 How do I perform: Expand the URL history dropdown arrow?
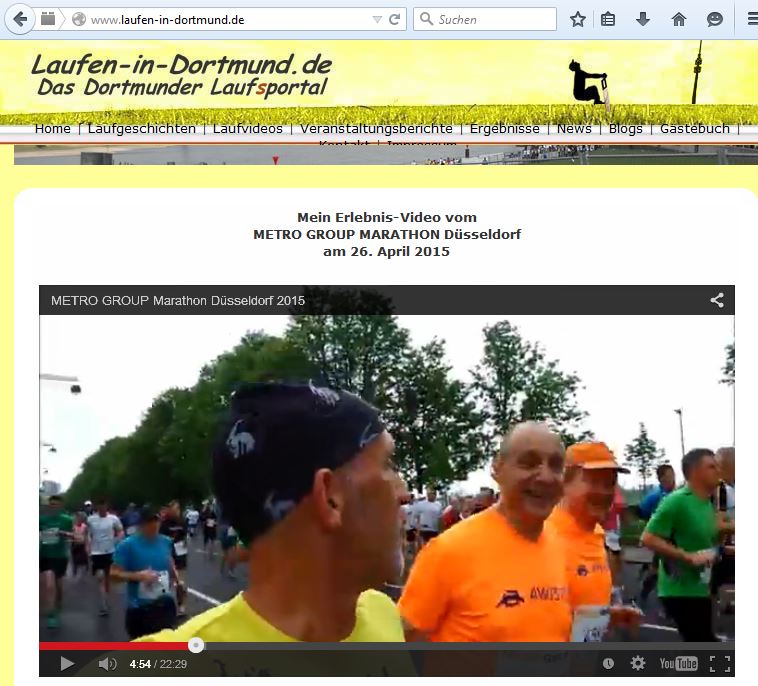coord(376,19)
